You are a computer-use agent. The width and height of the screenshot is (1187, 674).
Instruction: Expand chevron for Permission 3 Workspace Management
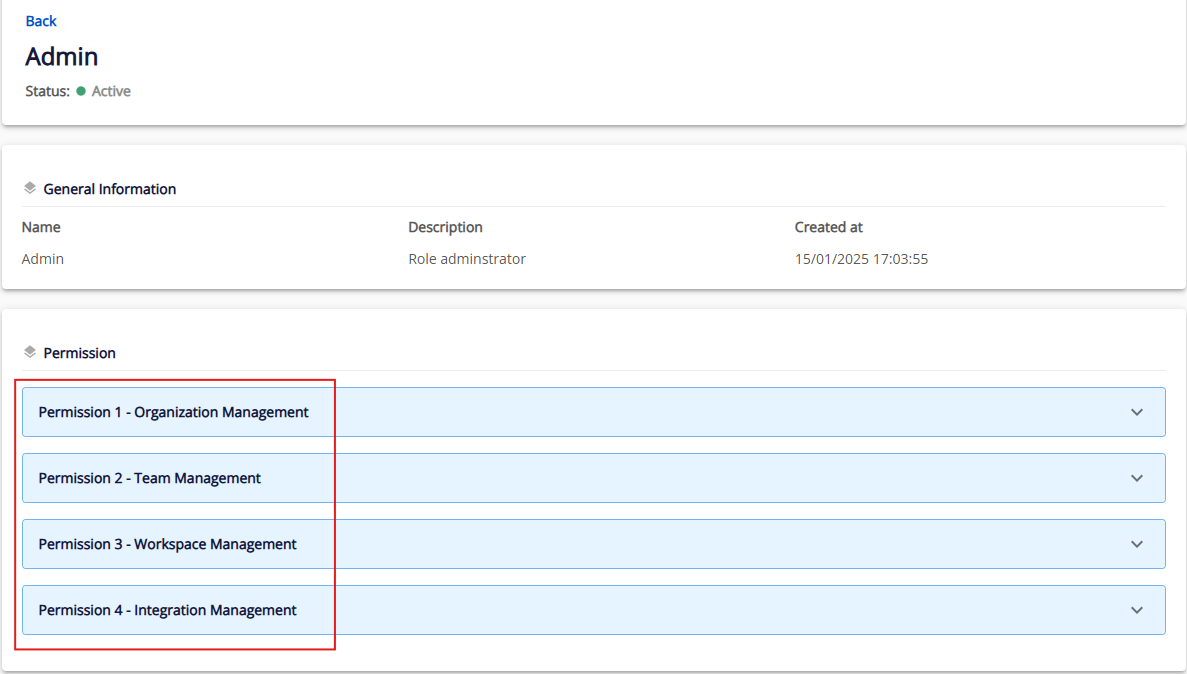[1136, 544]
